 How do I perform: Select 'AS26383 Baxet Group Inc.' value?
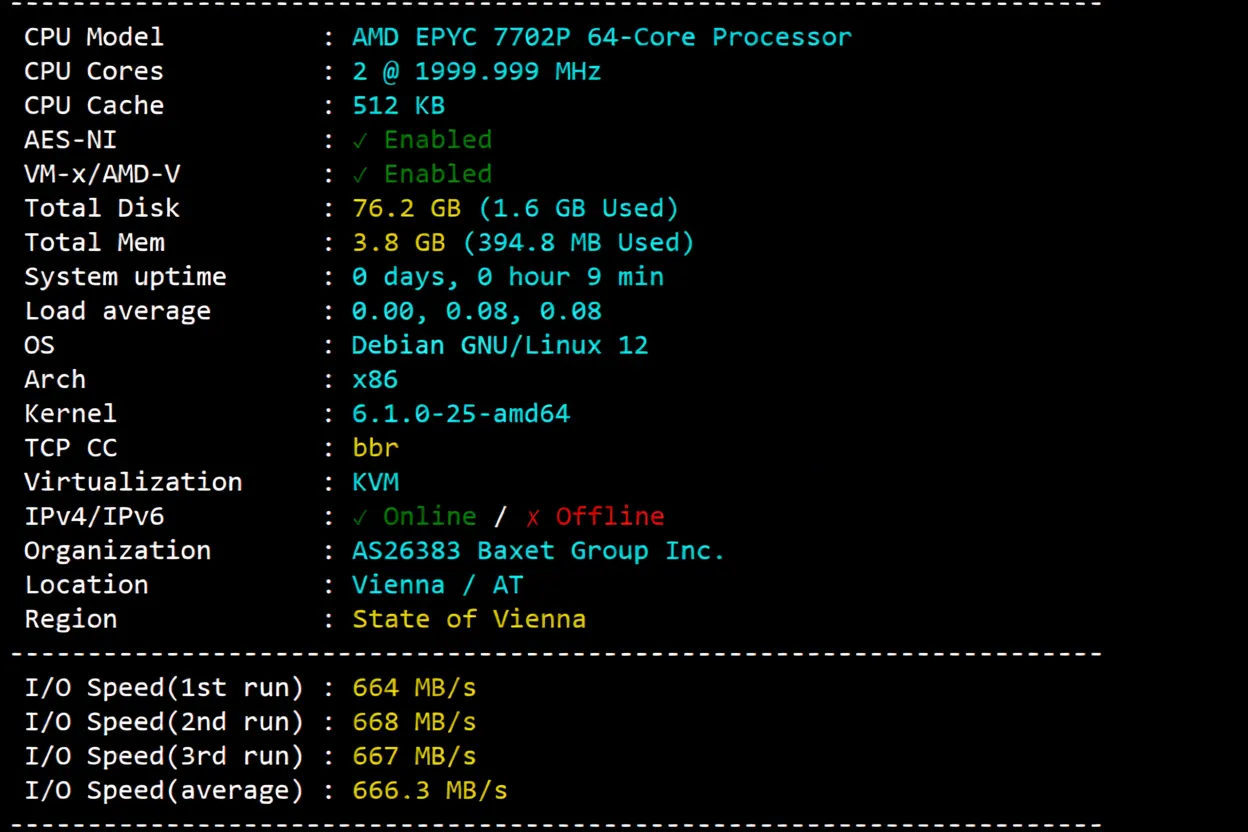tap(538, 551)
